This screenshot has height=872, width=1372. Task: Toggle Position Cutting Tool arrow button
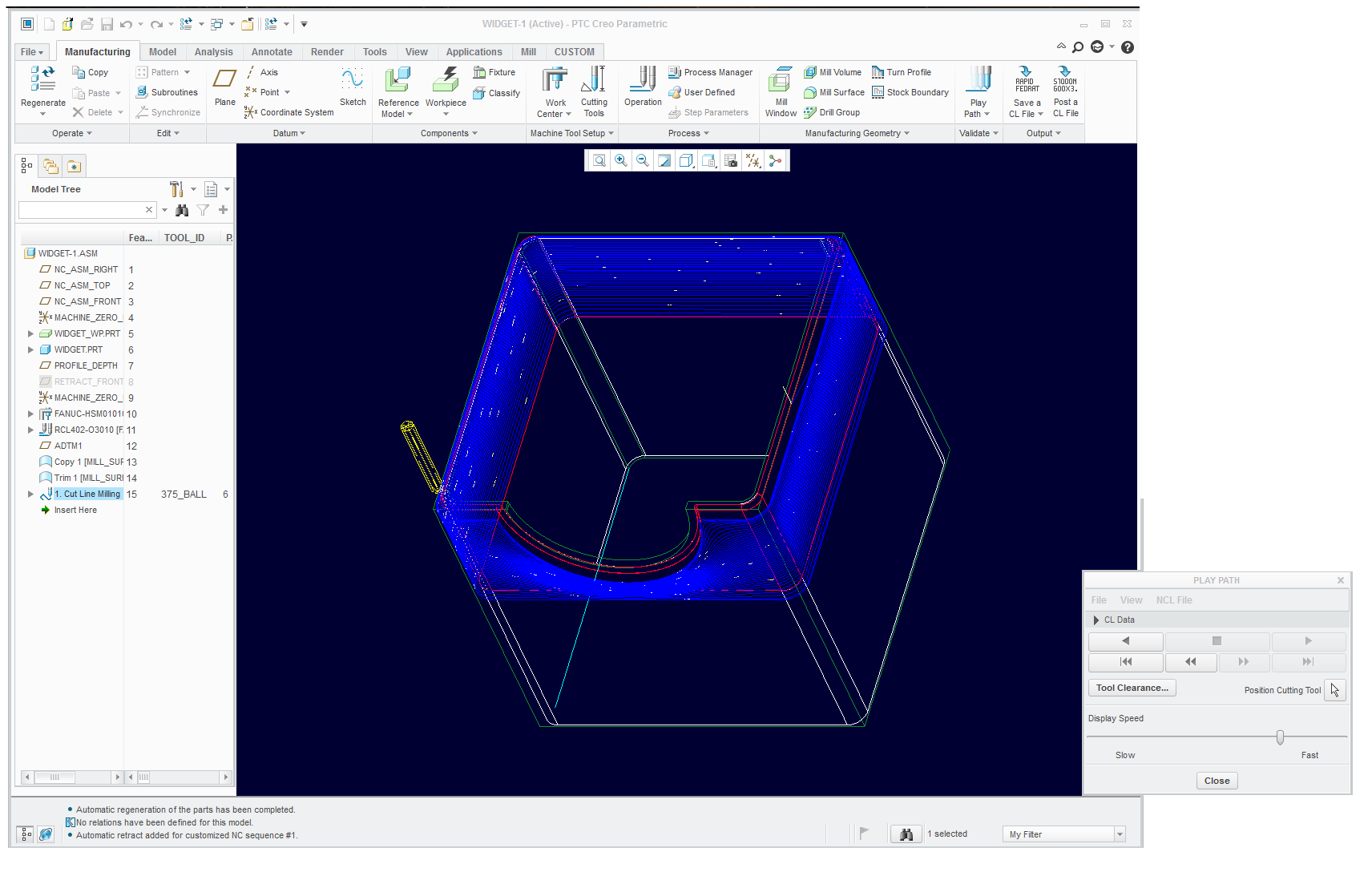(x=1334, y=690)
